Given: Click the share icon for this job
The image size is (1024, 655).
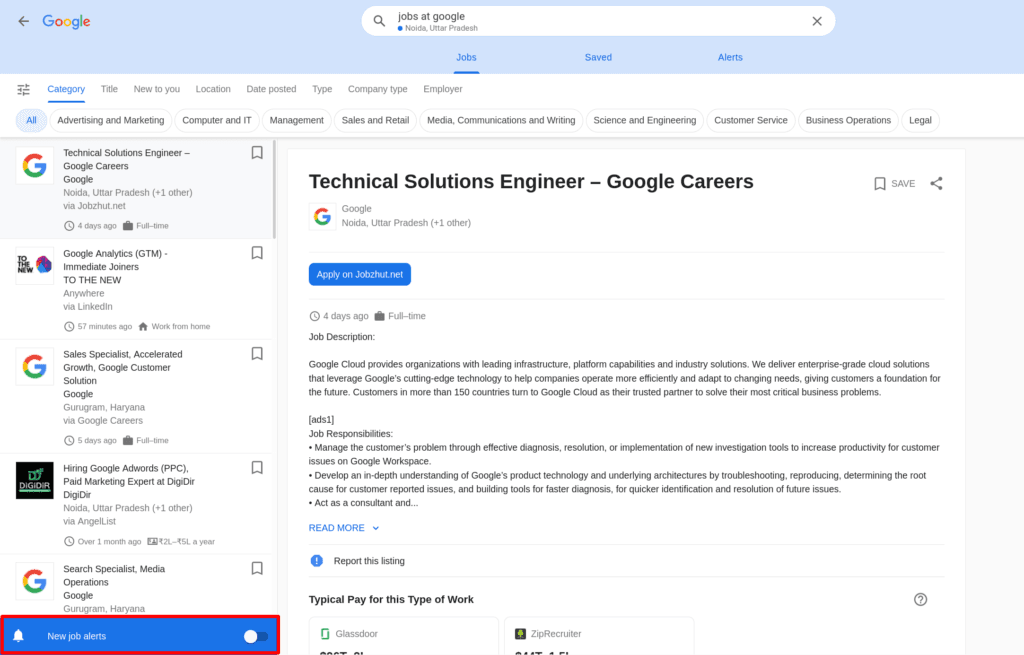Looking at the screenshot, I should 936,184.
